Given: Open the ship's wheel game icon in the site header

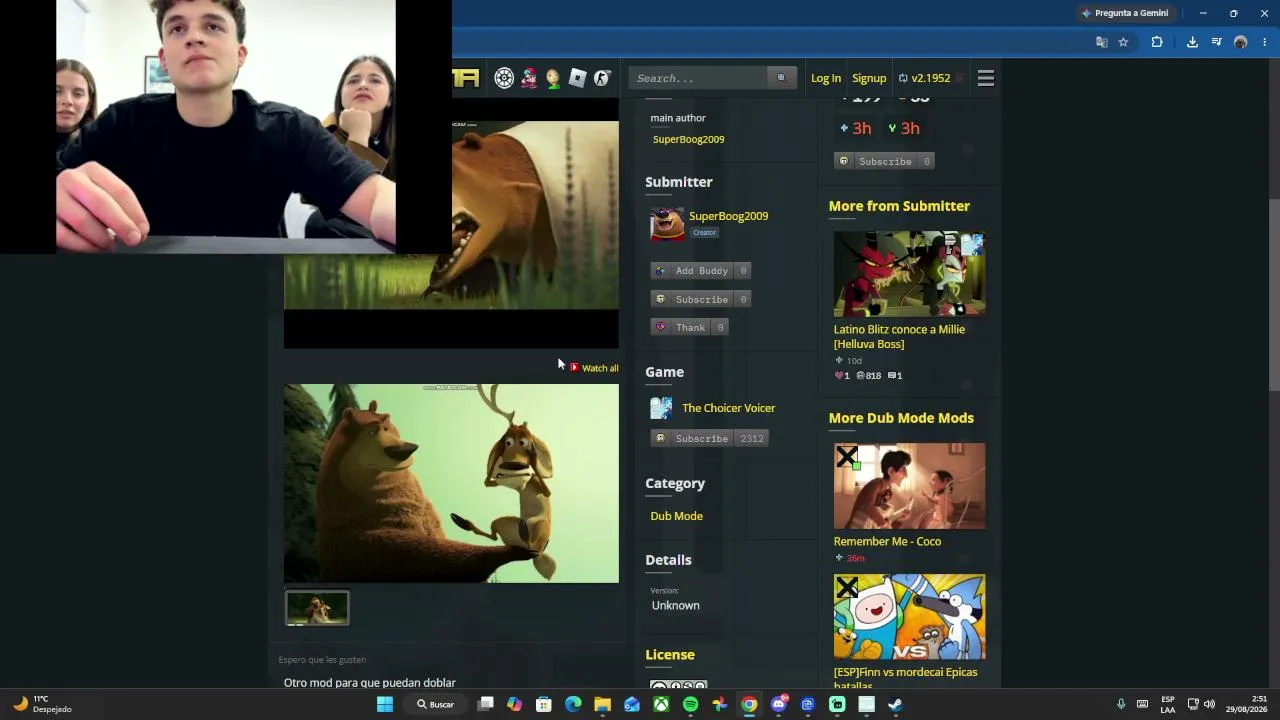Looking at the screenshot, I should [x=504, y=78].
